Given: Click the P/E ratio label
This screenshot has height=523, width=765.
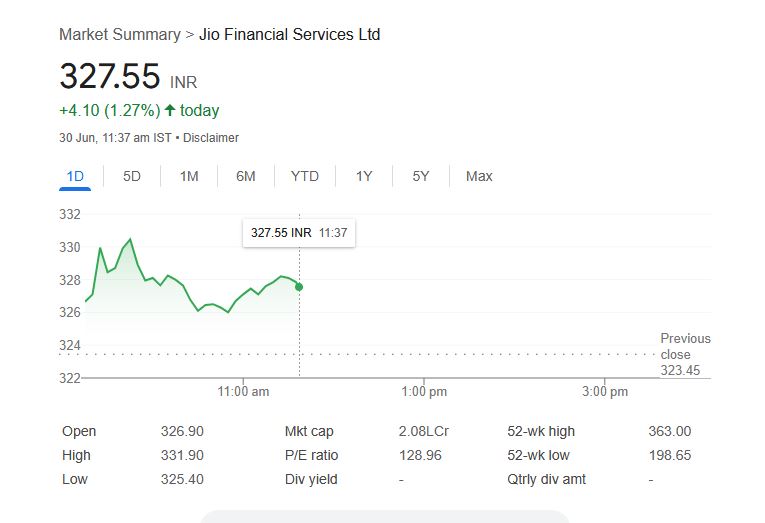Looking at the screenshot, I should pyautogui.click(x=312, y=456).
